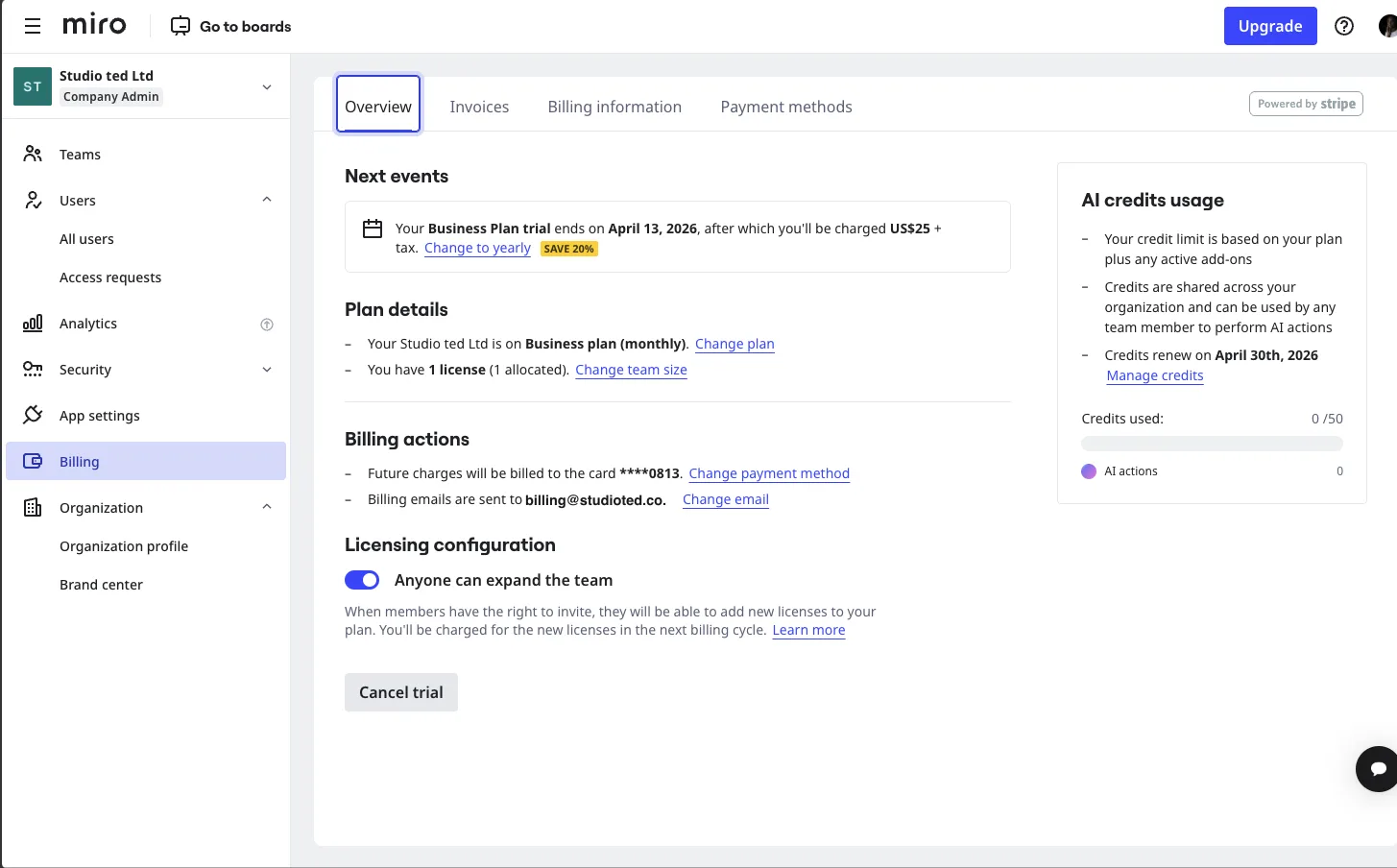Screen dimensions: 1397x868
Task: Select Analytics in the sidebar
Action: (x=146, y=323)
